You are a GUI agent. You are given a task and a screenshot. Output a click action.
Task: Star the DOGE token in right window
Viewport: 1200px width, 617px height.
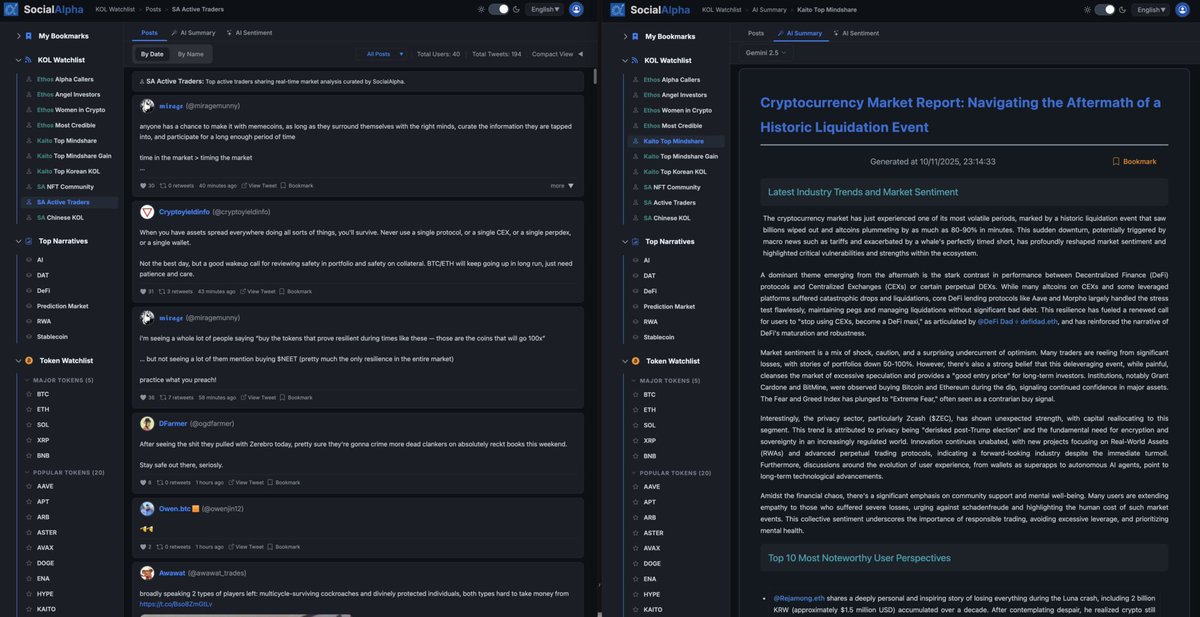point(634,563)
